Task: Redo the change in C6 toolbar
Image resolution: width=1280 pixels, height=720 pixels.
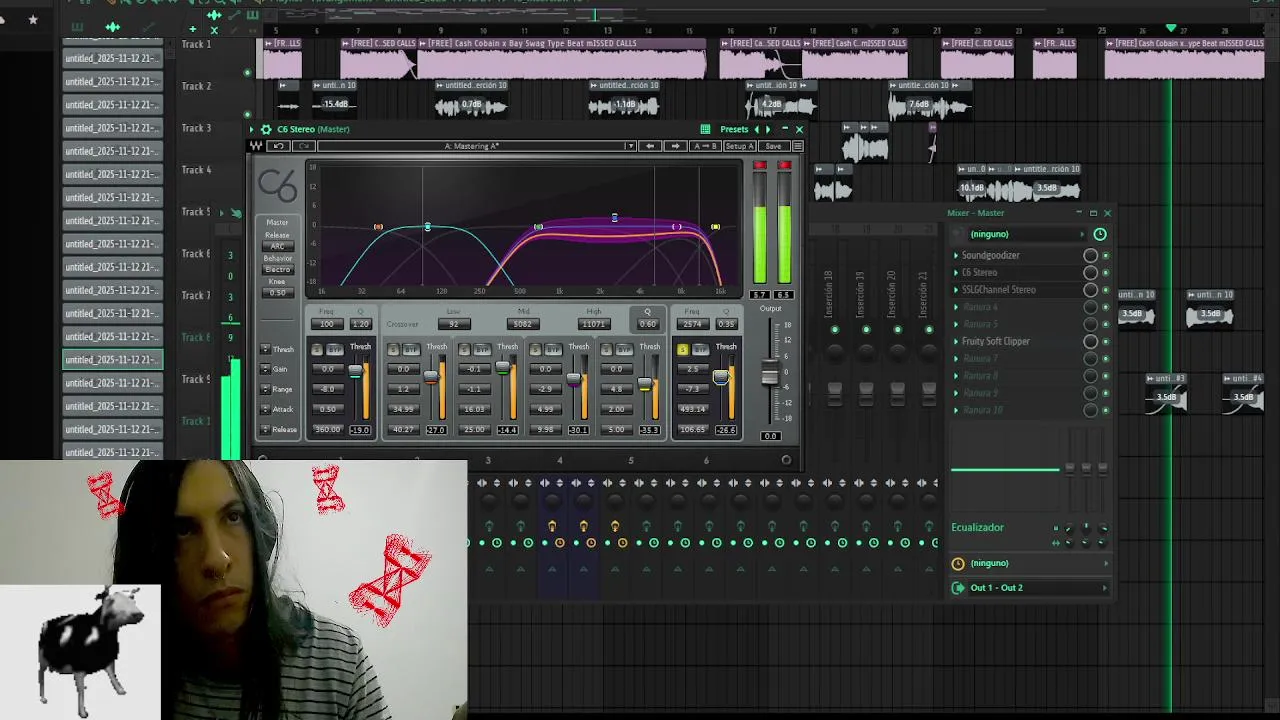Action: click(304, 146)
